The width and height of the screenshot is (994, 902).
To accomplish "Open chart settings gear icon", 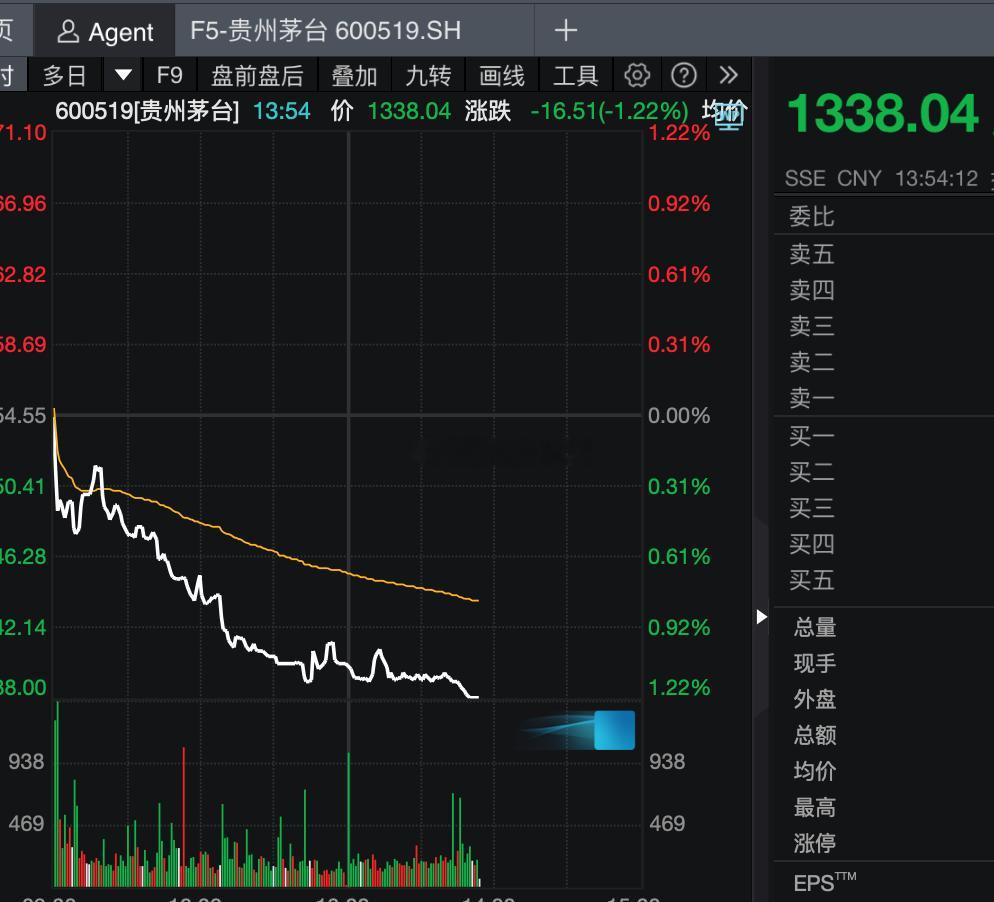I will pyautogui.click(x=637, y=75).
